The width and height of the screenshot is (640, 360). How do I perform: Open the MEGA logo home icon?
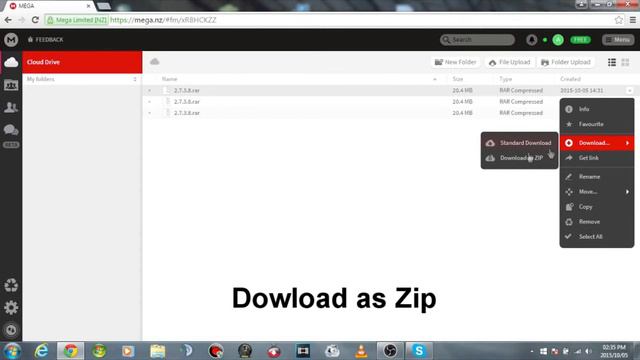pos(11,40)
